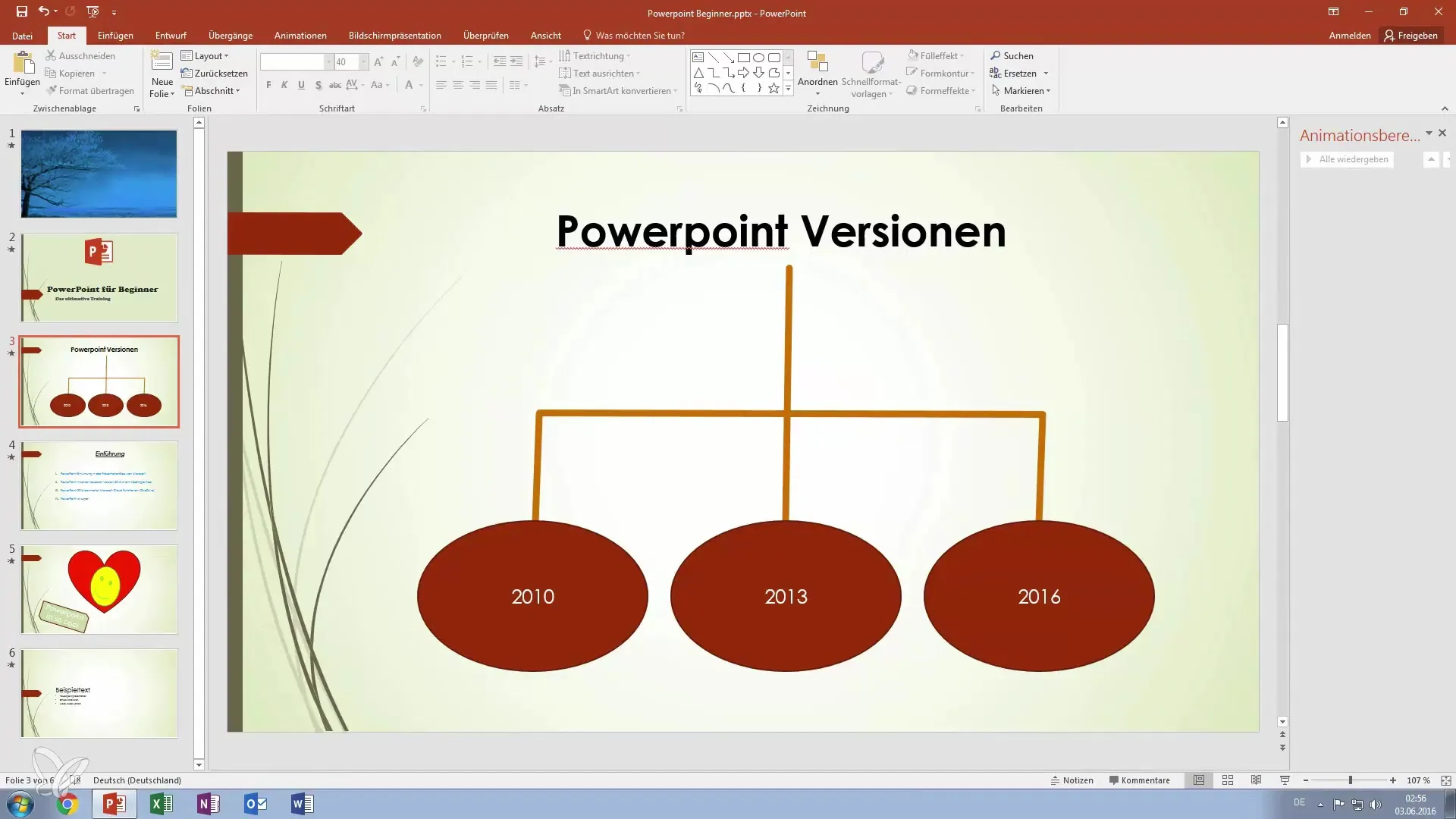Toggle bold F formatting button
The width and height of the screenshot is (1456, 819).
click(x=268, y=85)
